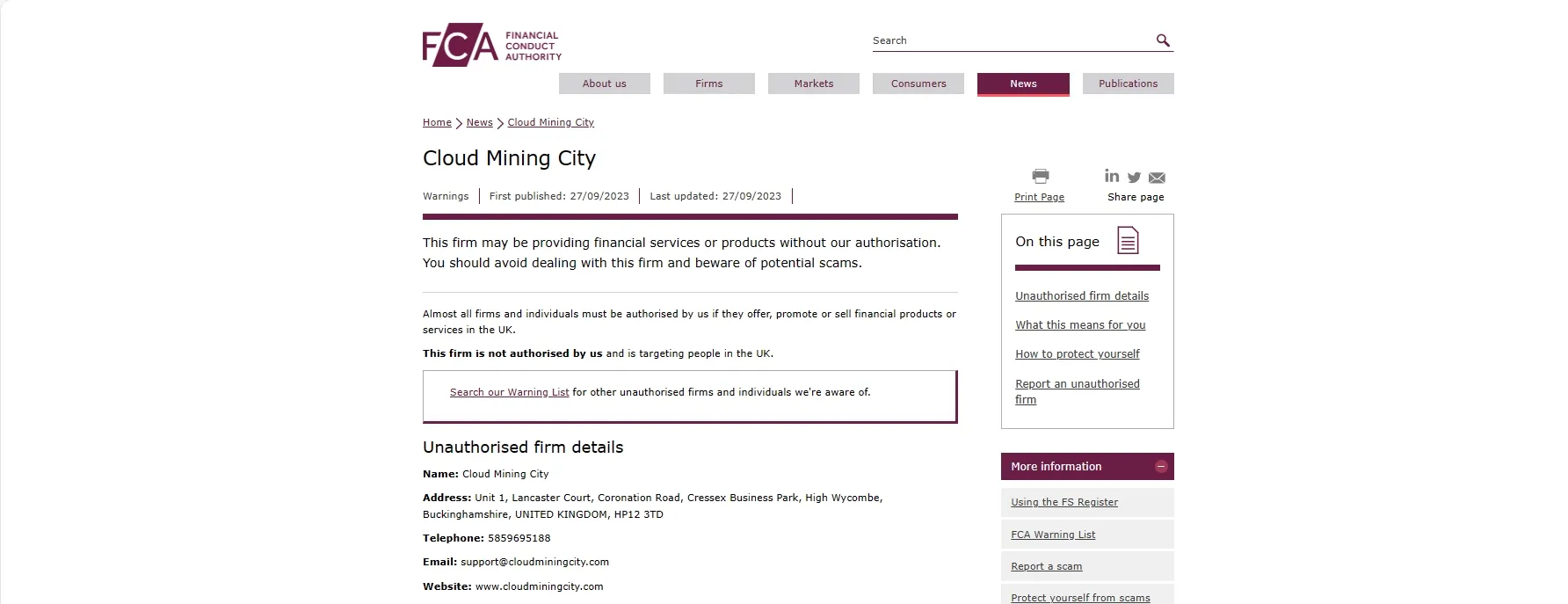Click the document icon beside On this page
Screen dimensions: 1568x604
point(1128,240)
